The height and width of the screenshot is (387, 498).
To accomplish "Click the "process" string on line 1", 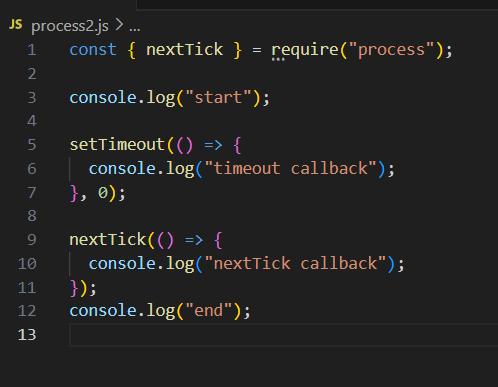I will coord(391,50).
